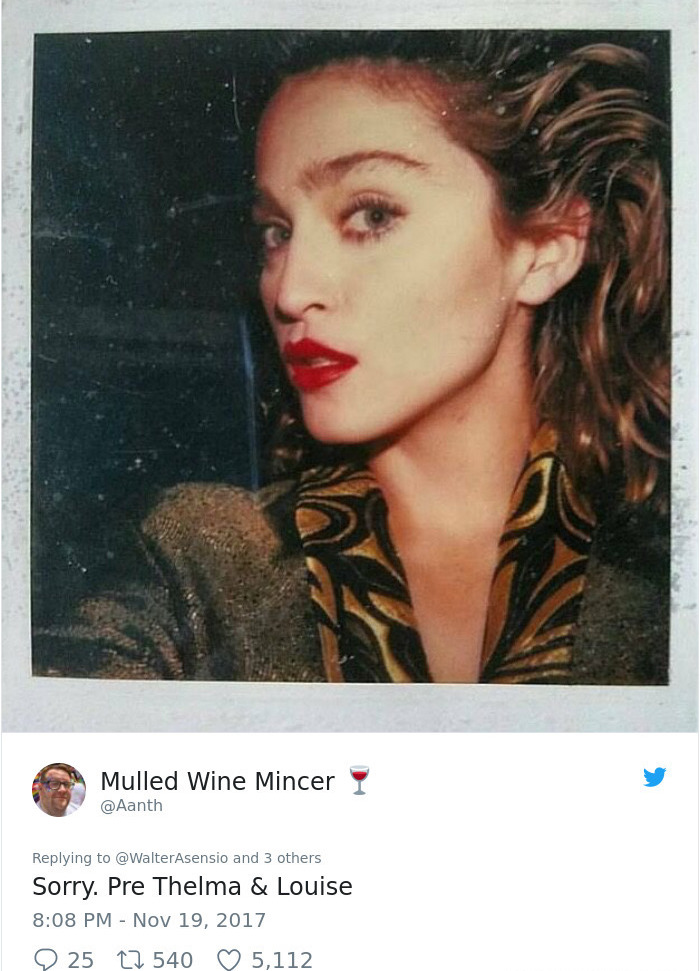View the 5,112 likes count
700x971 pixels.
tap(282, 960)
